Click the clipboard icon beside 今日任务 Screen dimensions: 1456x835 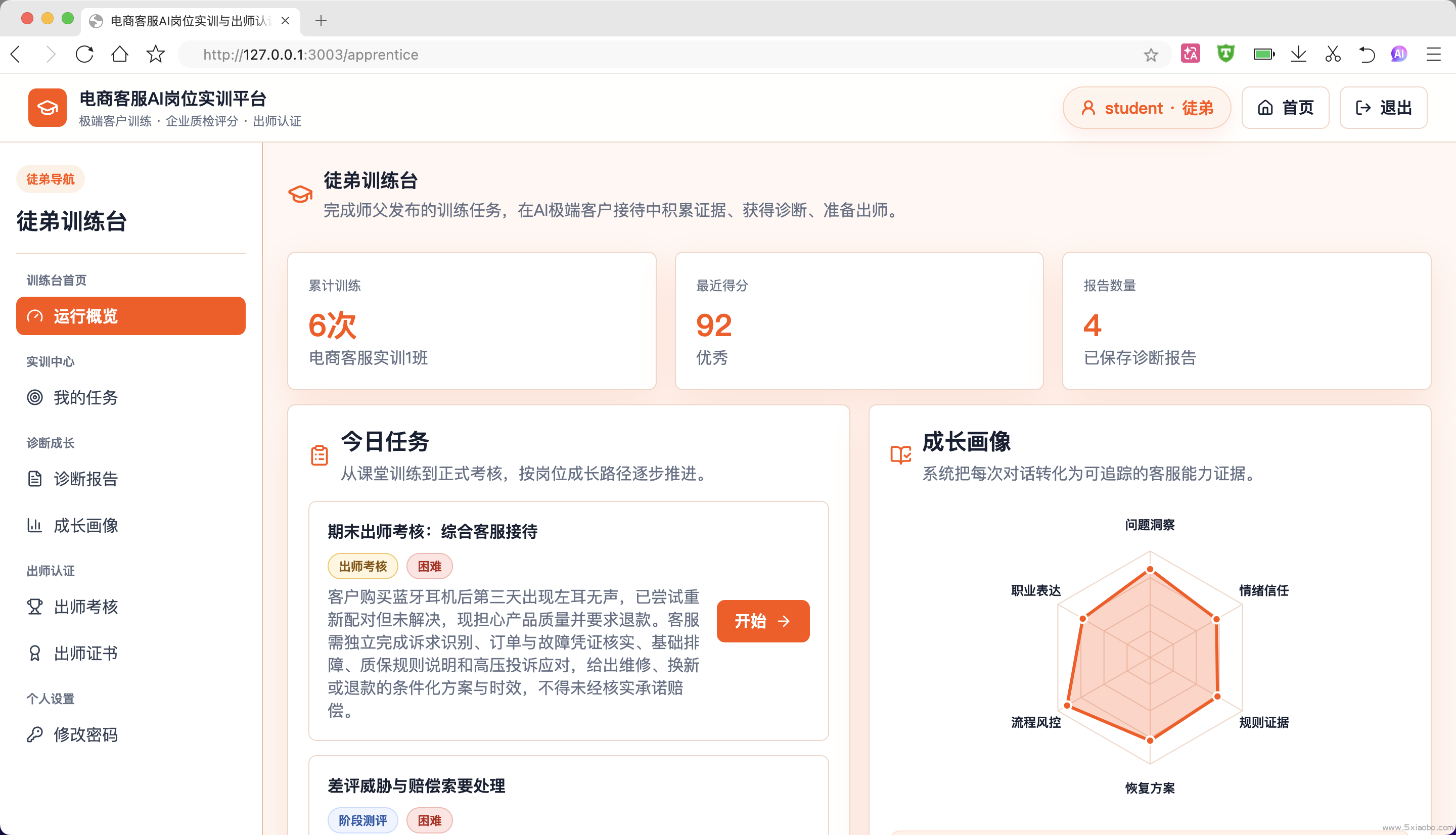319,456
